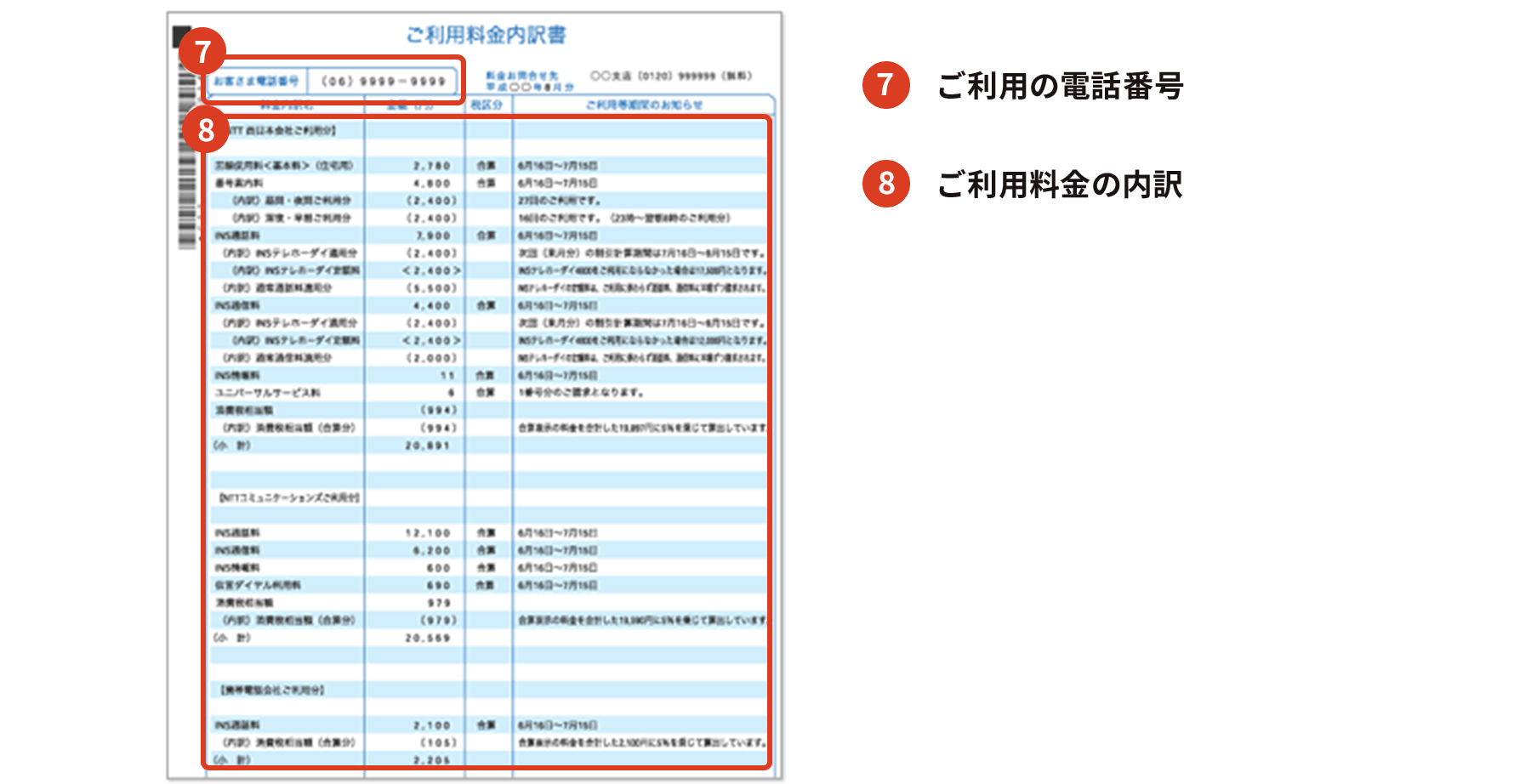Select the subtotal 20,891

point(428,446)
